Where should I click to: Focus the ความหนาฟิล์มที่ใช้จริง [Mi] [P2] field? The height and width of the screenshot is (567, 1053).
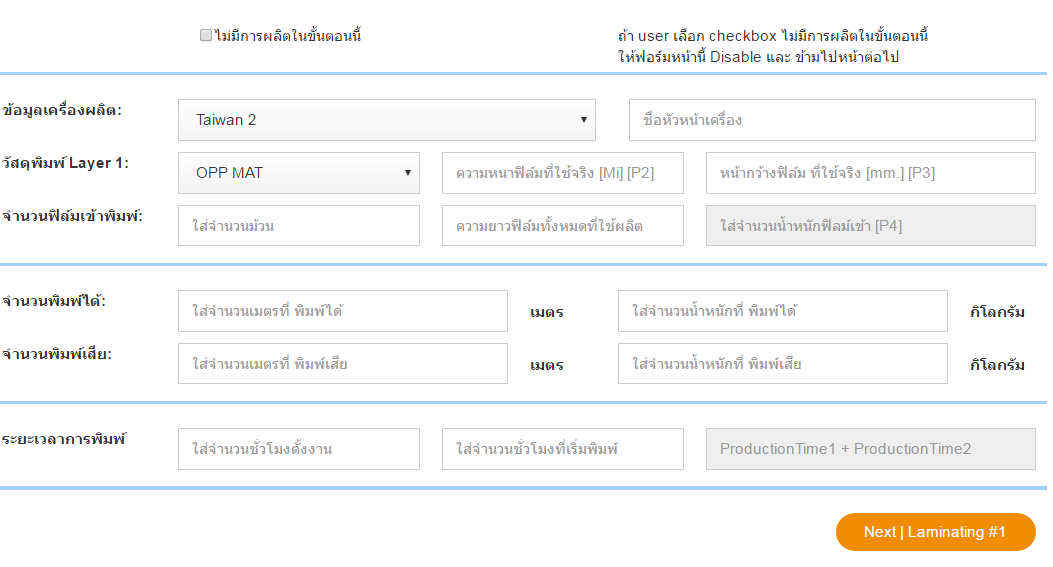coord(563,173)
